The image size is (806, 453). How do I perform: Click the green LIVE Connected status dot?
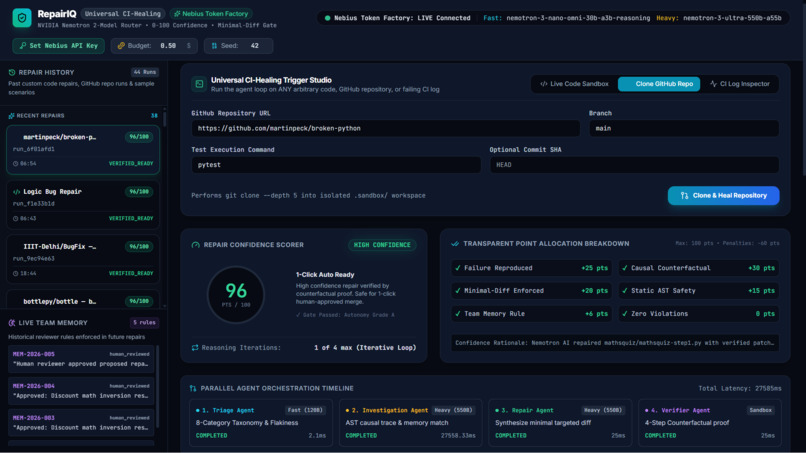pos(327,18)
